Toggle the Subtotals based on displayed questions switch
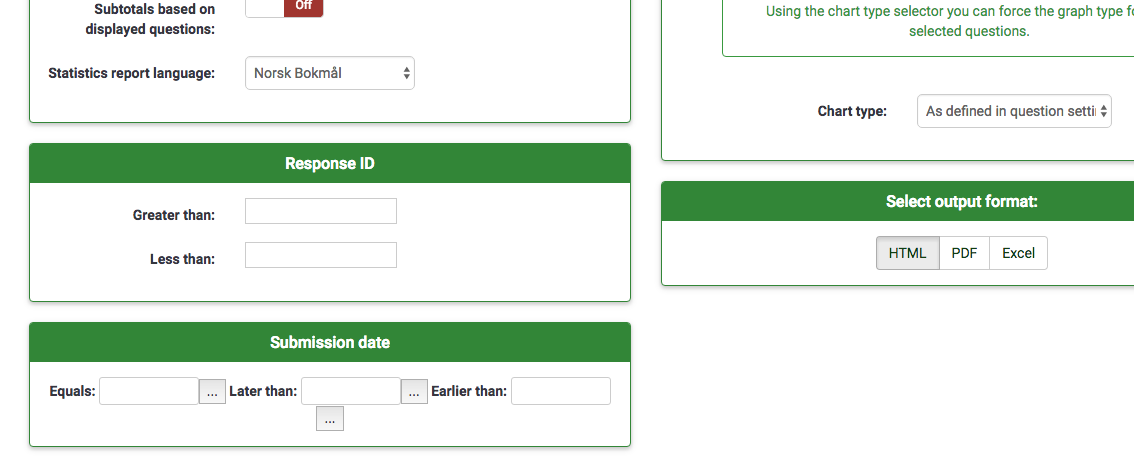 coord(284,6)
